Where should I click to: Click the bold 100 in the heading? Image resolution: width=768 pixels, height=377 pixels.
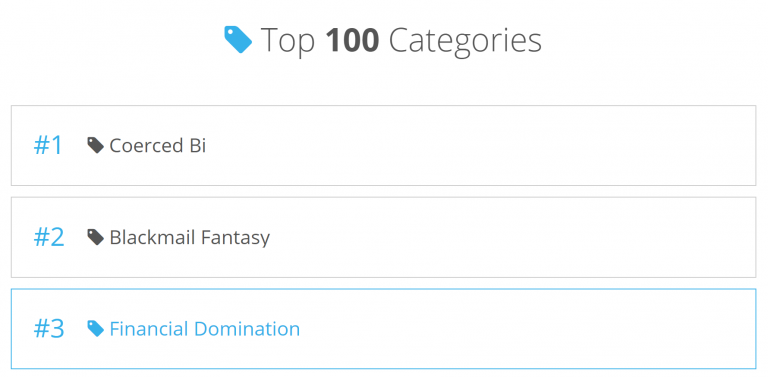coord(352,40)
